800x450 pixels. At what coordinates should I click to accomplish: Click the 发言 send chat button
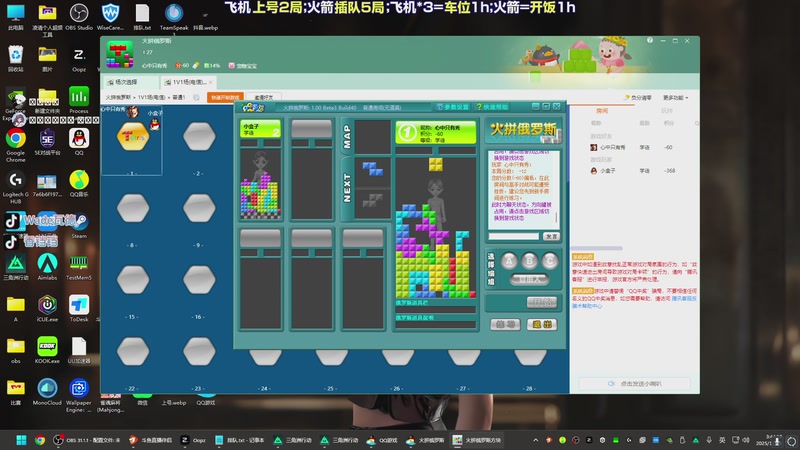pyautogui.click(x=551, y=237)
